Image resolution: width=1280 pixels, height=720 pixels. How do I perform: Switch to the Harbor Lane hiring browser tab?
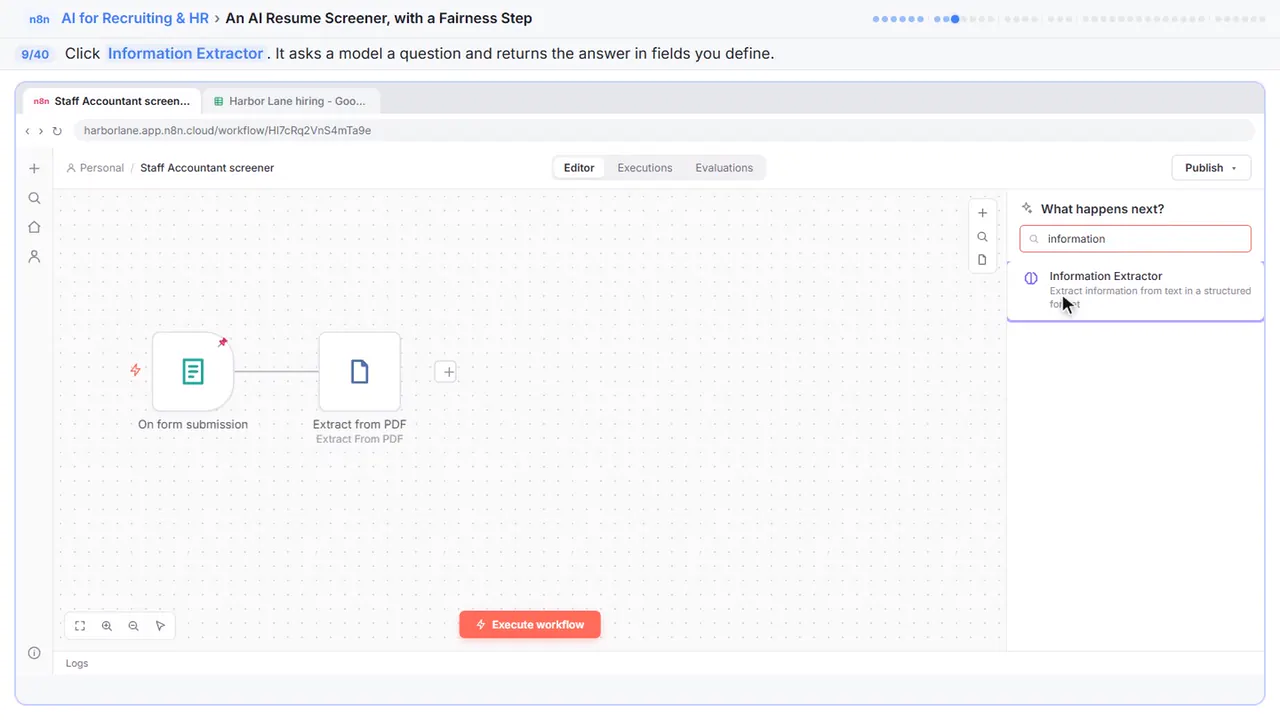tap(290, 101)
